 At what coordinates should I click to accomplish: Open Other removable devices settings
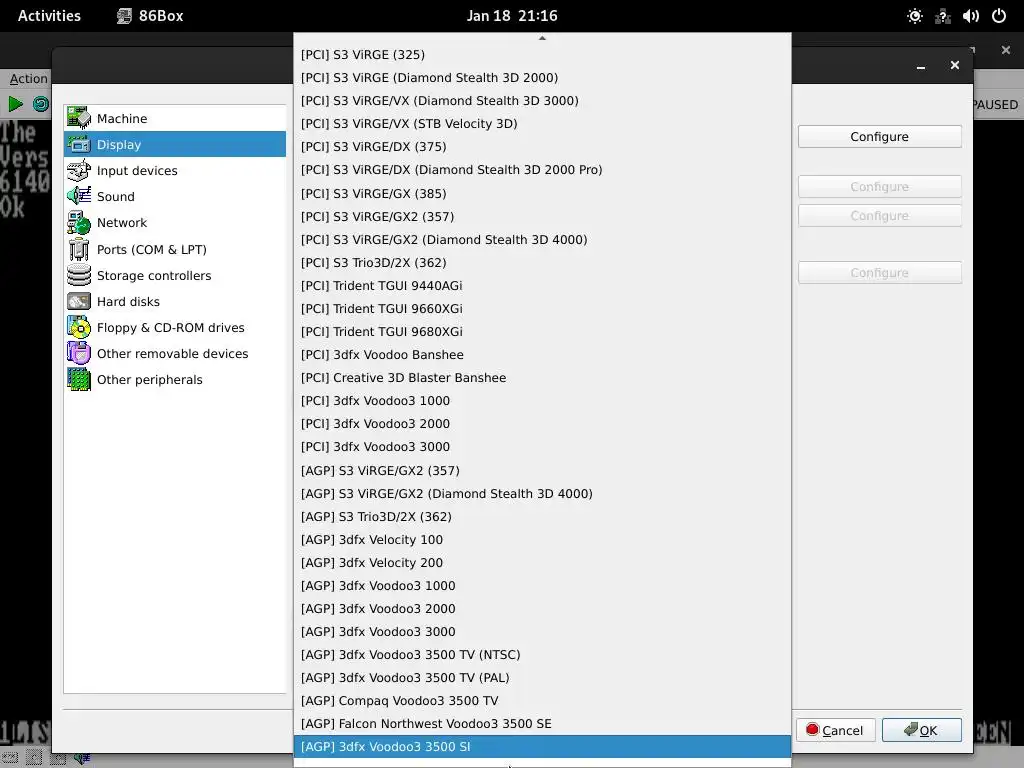pyautogui.click(x=175, y=354)
